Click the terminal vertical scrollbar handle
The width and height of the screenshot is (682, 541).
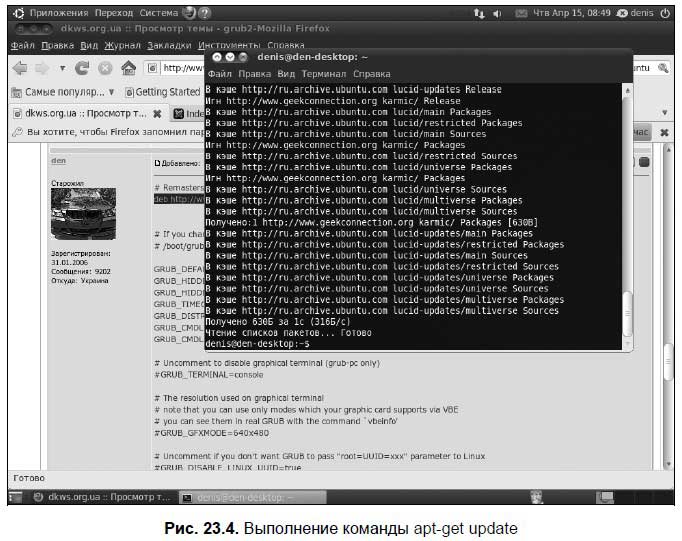tap(627, 313)
